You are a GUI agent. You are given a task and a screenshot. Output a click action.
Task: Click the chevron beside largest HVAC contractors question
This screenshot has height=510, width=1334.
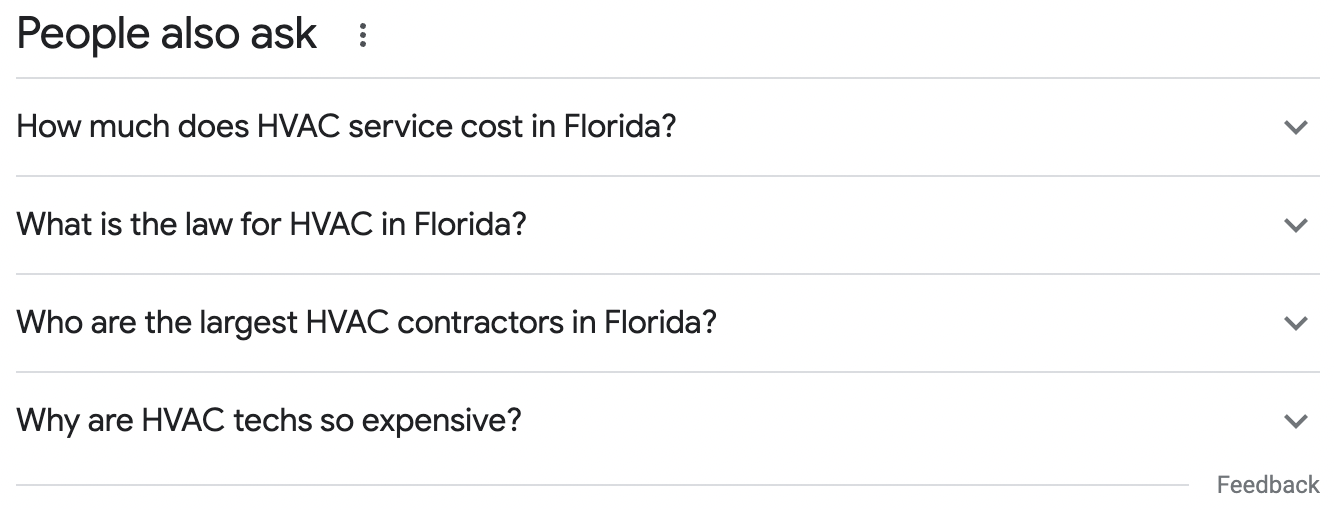coord(1296,323)
